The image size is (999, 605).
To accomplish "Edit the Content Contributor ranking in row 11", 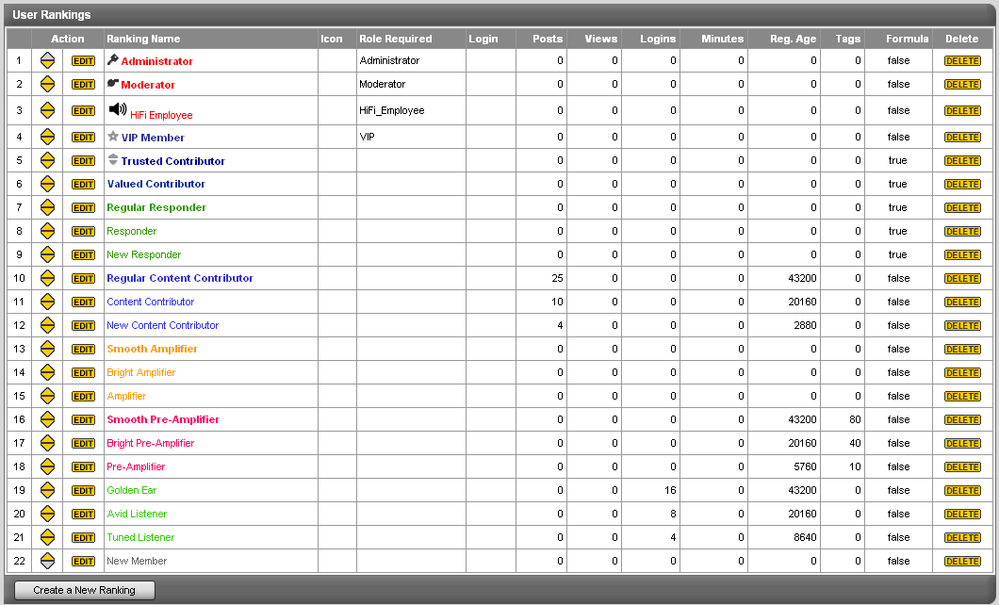I will (83, 302).
